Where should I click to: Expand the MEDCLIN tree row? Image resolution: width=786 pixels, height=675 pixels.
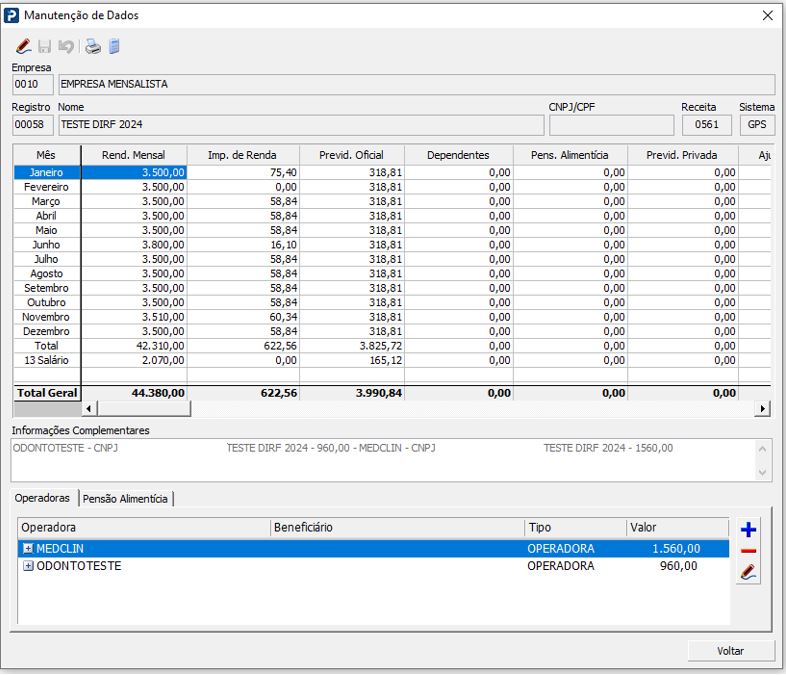(28, 549)
